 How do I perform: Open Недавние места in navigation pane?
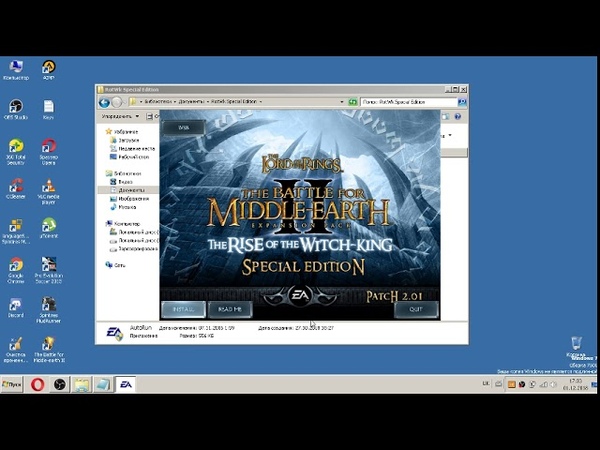[x=132, y=148]
